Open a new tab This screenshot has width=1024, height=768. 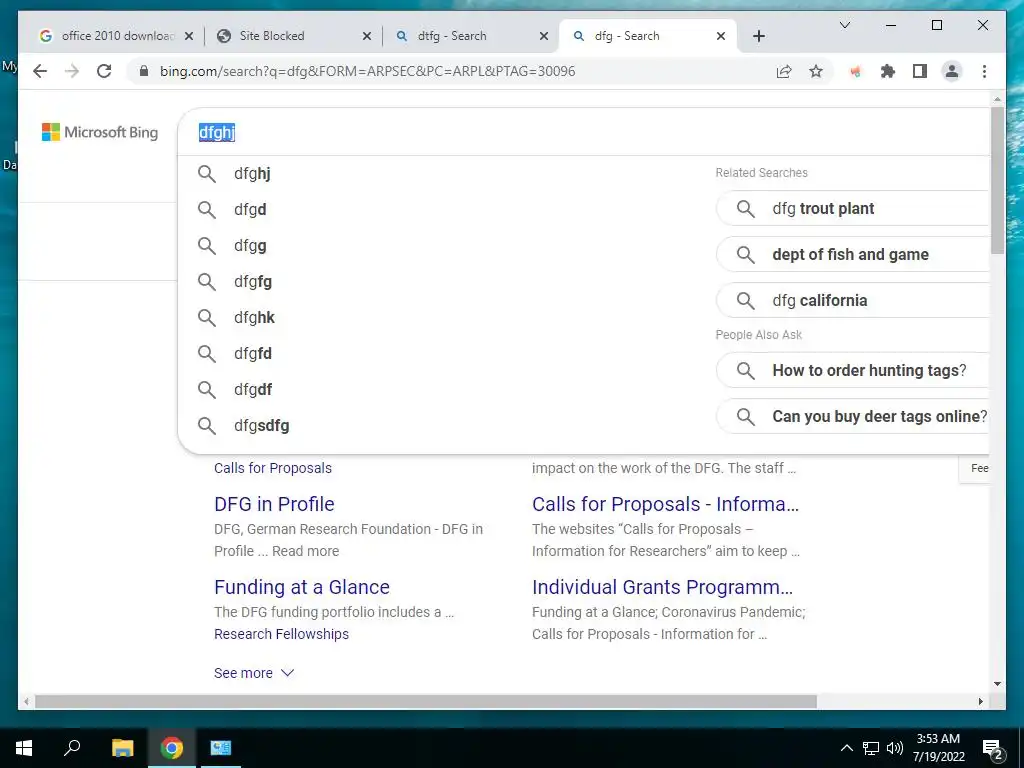tap(758, 36)
